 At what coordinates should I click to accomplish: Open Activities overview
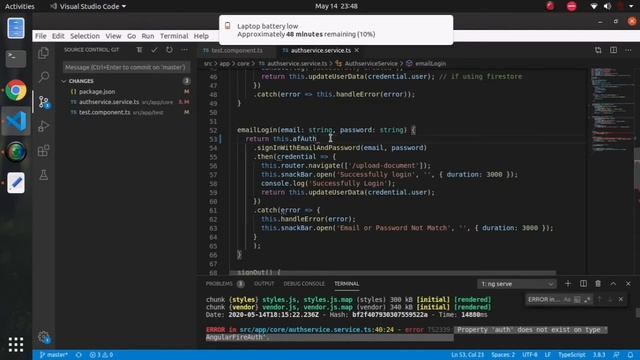click(20, 6)
